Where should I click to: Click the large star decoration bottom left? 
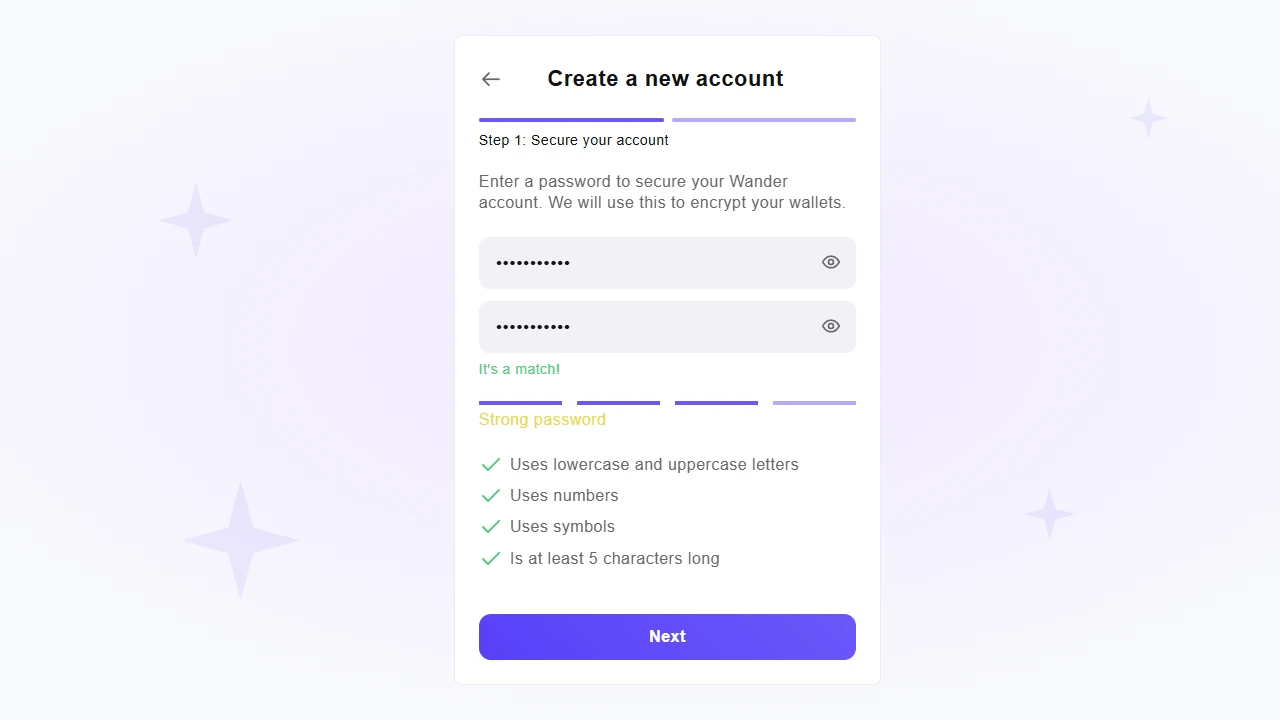240,540
